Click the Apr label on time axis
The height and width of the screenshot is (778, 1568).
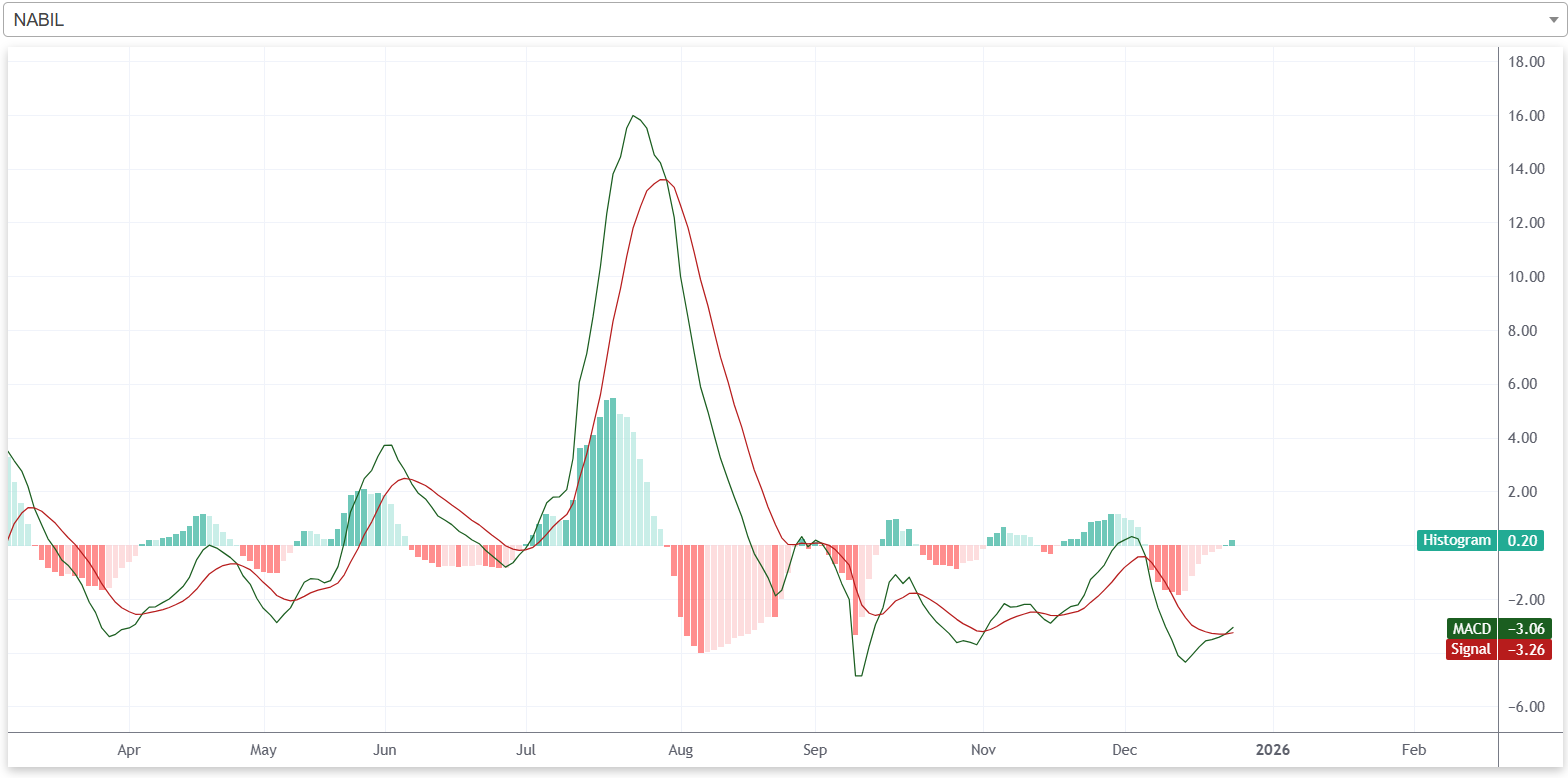(128, 749)
